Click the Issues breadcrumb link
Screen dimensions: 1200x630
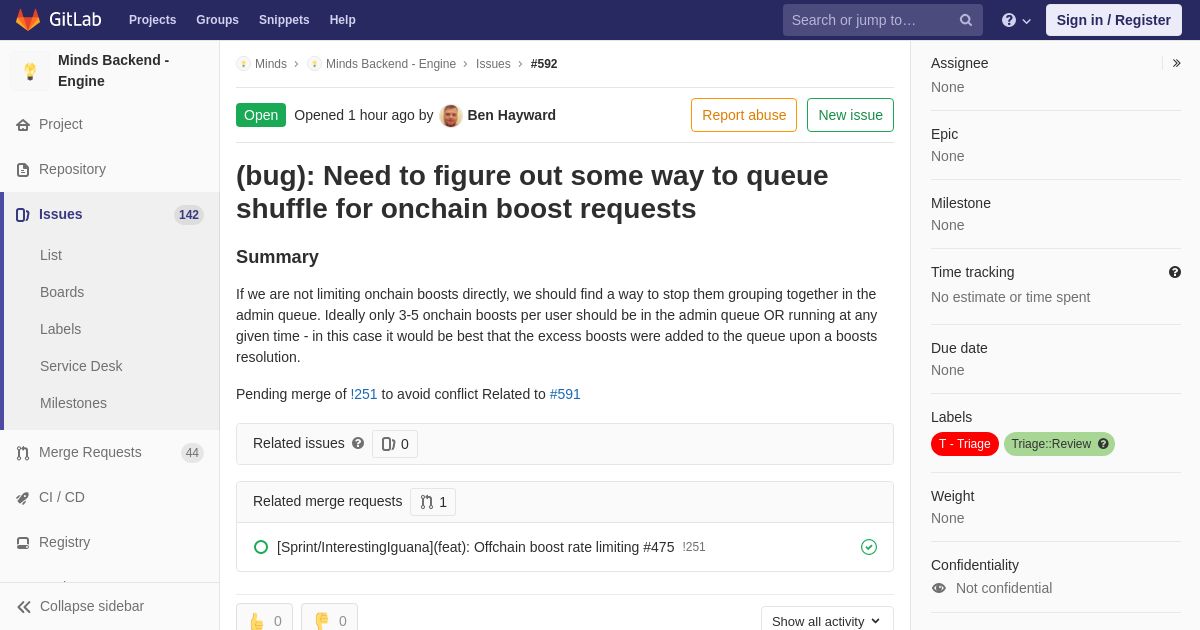point(493,64)
